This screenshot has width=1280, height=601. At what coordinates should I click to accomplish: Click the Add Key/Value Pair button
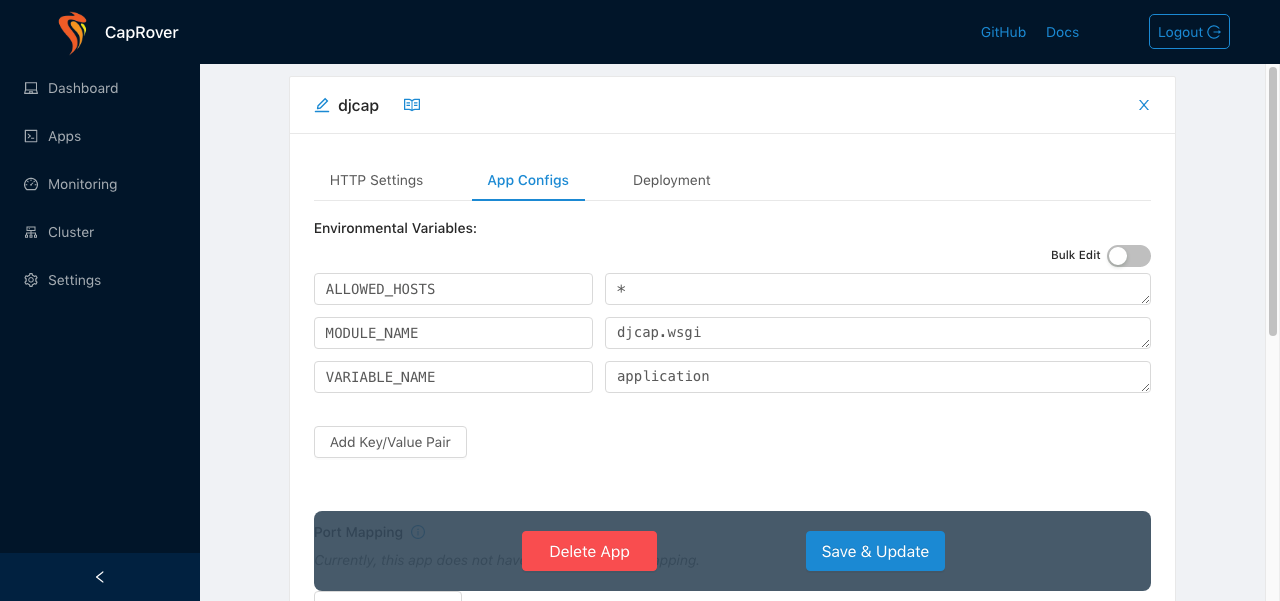(x=390, y=442)
